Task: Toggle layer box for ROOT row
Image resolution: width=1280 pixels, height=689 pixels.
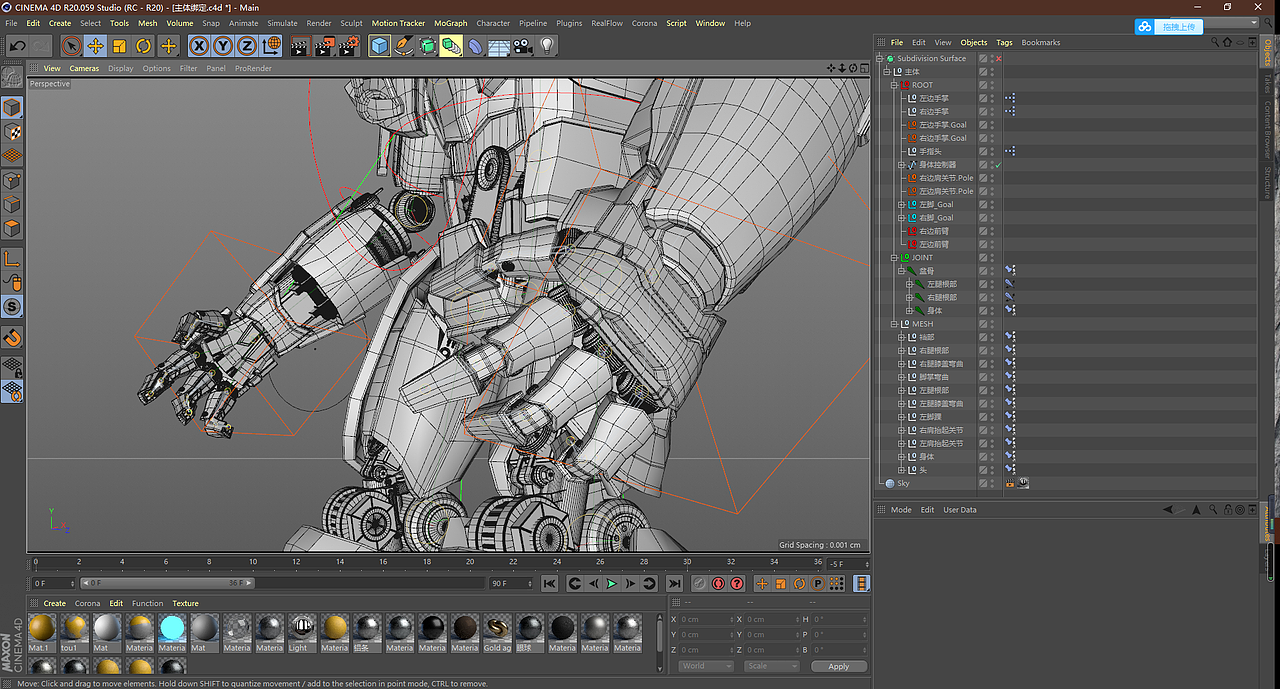Action: click(x=983, y=85)
